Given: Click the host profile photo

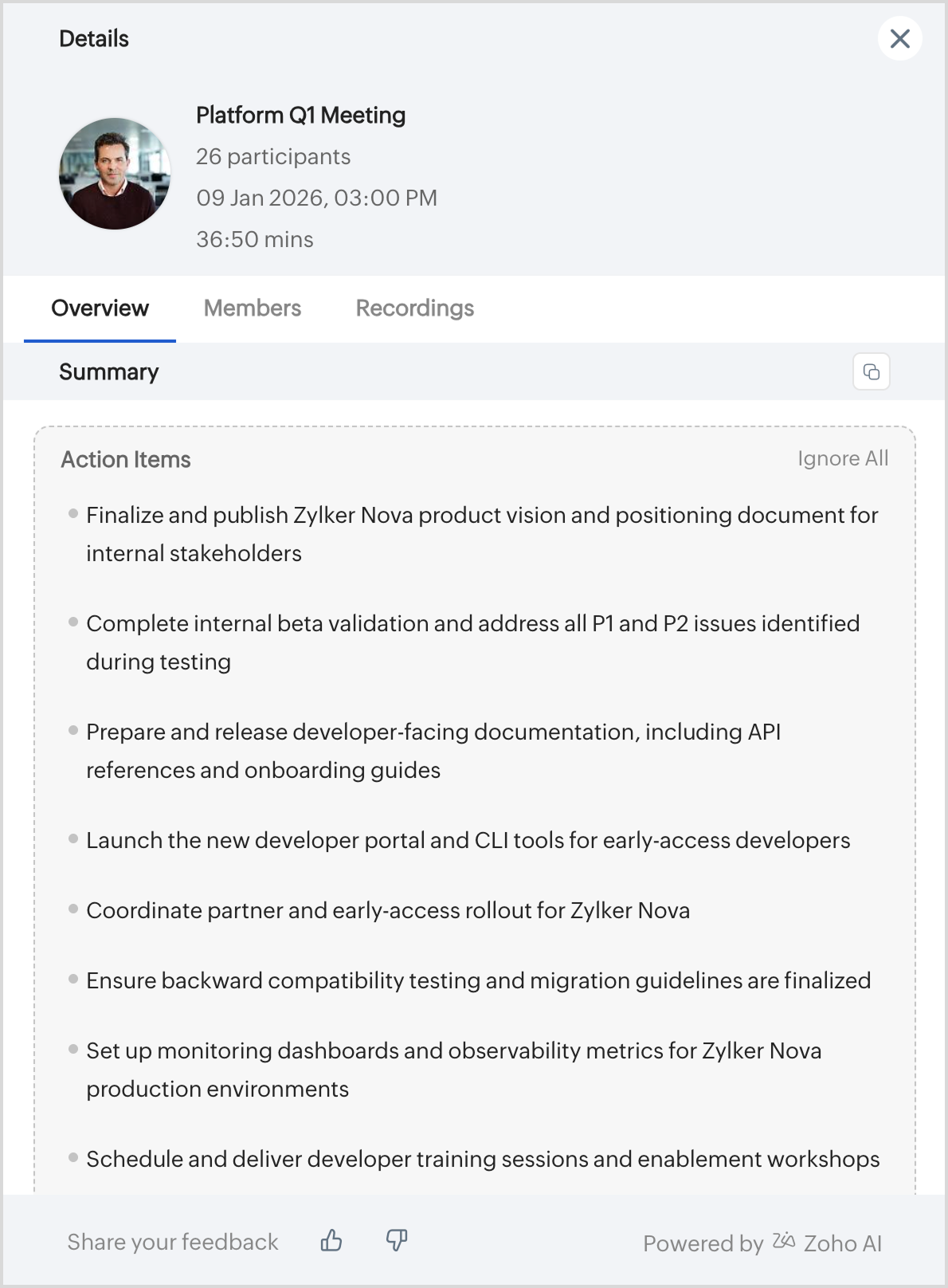Looking at the screenshot, I should pyautogui.click(x=115, y=174).
